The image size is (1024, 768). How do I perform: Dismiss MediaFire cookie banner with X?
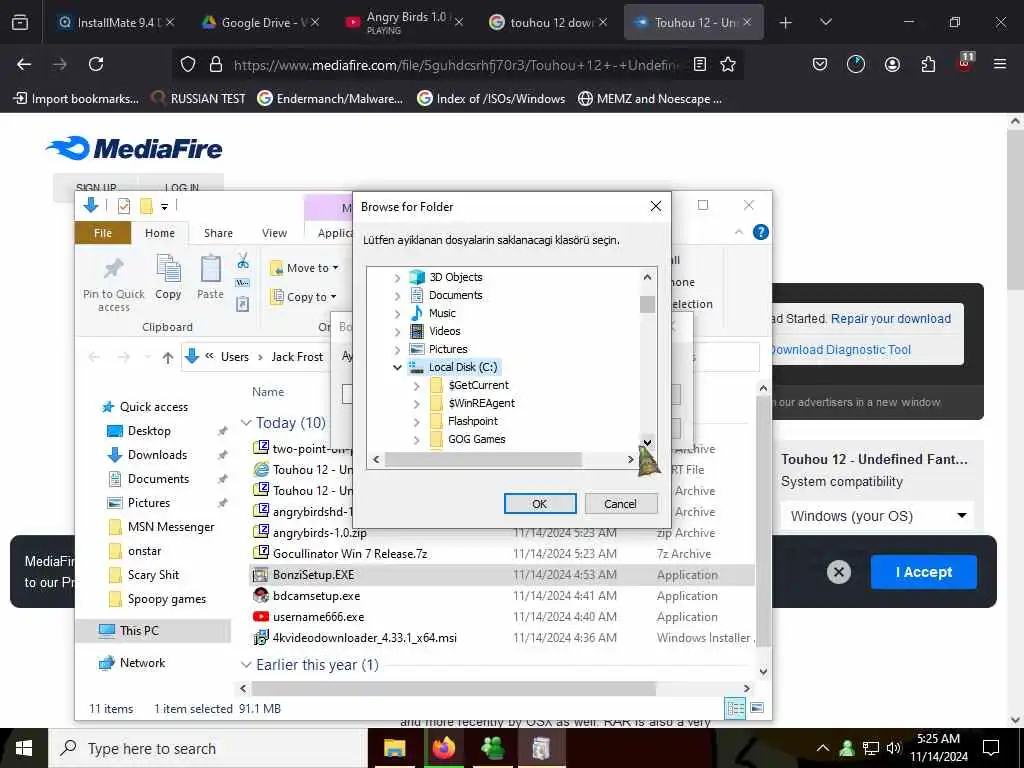point(839,572)
